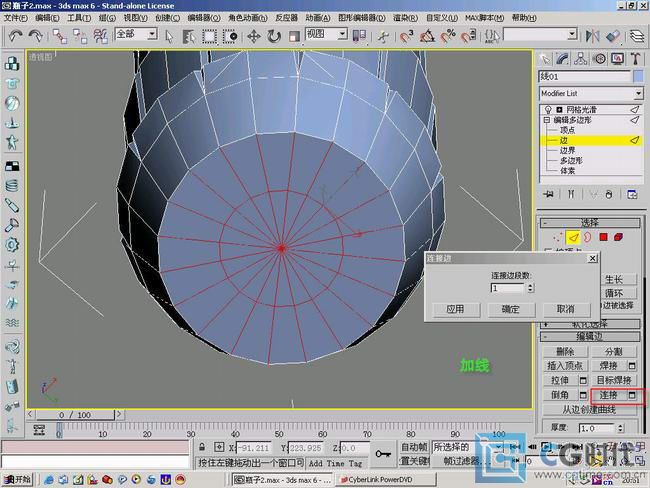Select the 多边形 sub-object level in stack

pyautogui.click(x=571, y=160)
